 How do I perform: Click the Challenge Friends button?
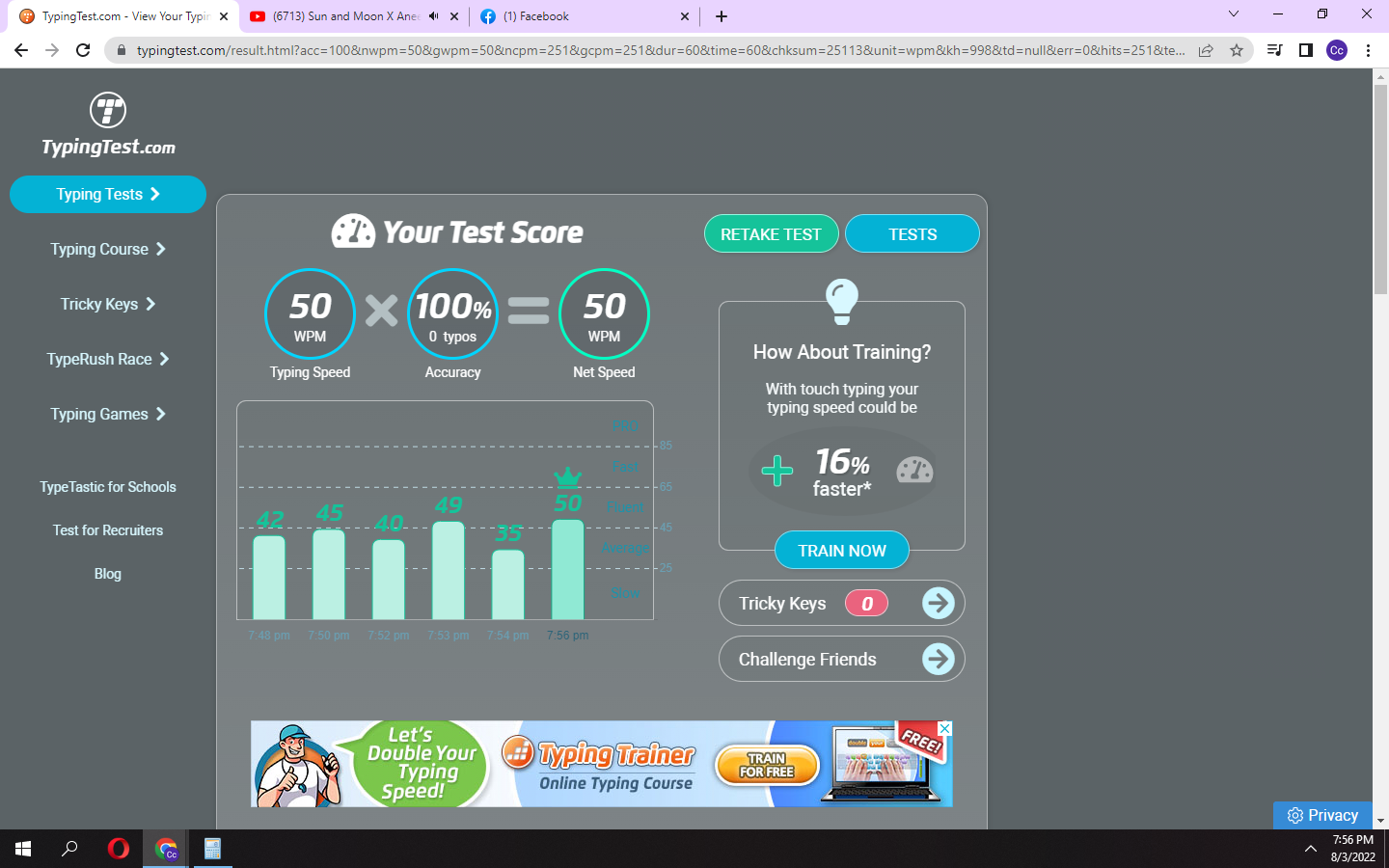(x=842, y=660)
